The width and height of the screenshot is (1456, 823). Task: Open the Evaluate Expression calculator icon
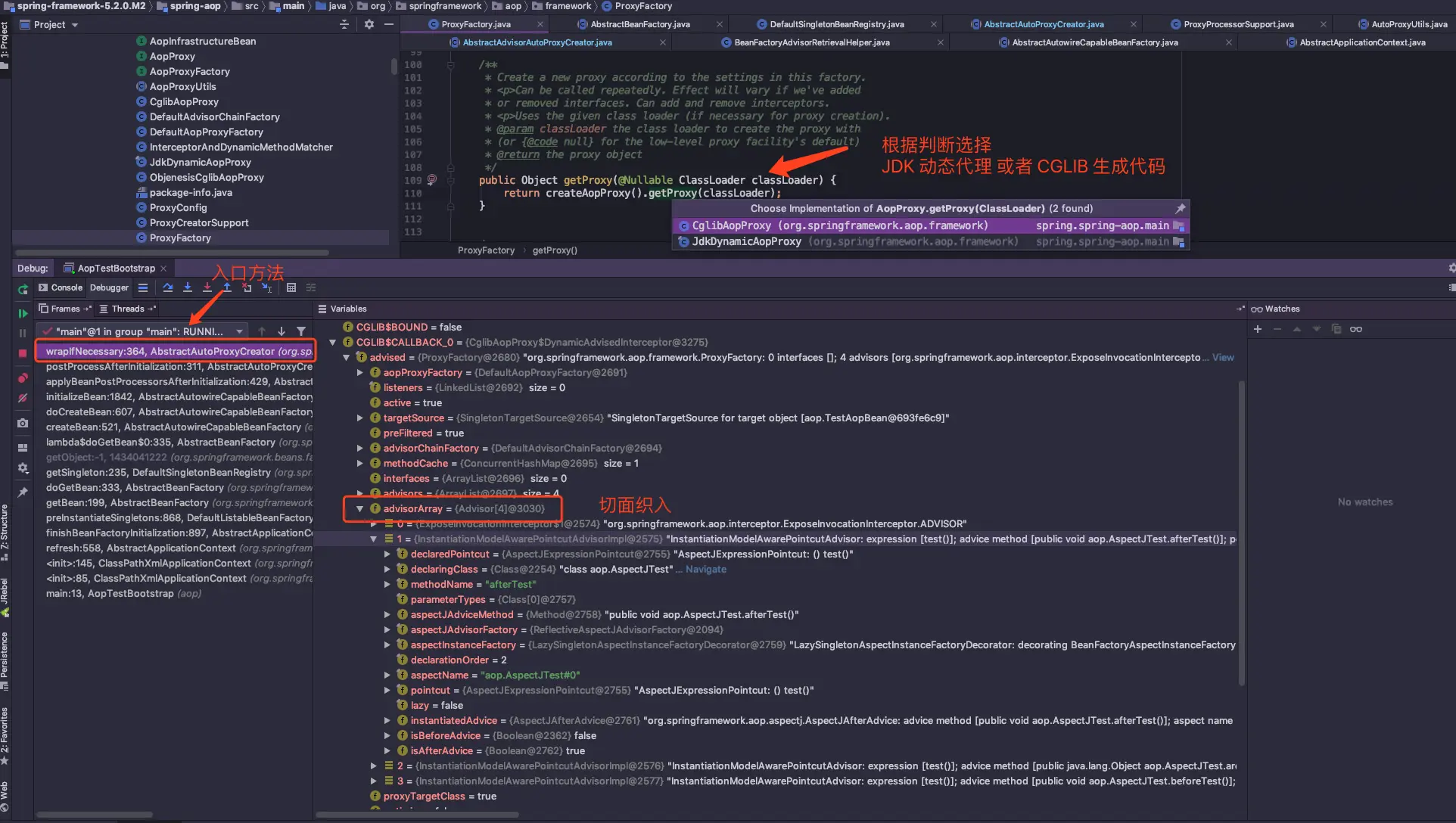click(x=291, y=287)
